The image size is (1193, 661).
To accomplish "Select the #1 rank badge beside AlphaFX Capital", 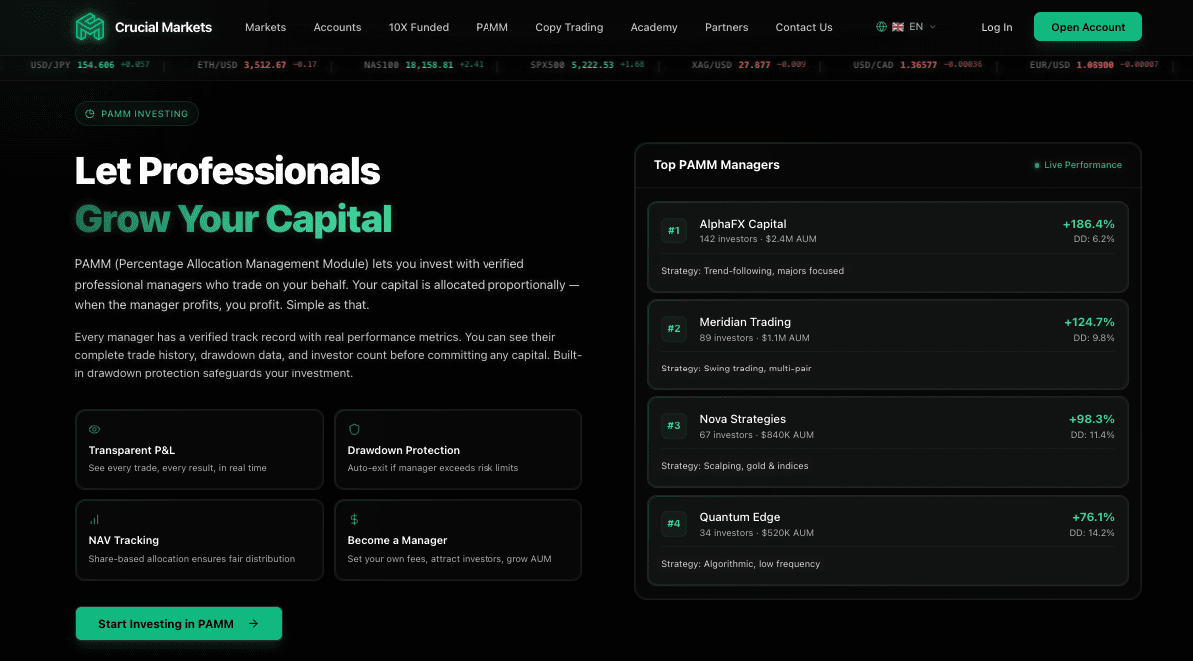I will pyautogui.click(x=673, y=230).
